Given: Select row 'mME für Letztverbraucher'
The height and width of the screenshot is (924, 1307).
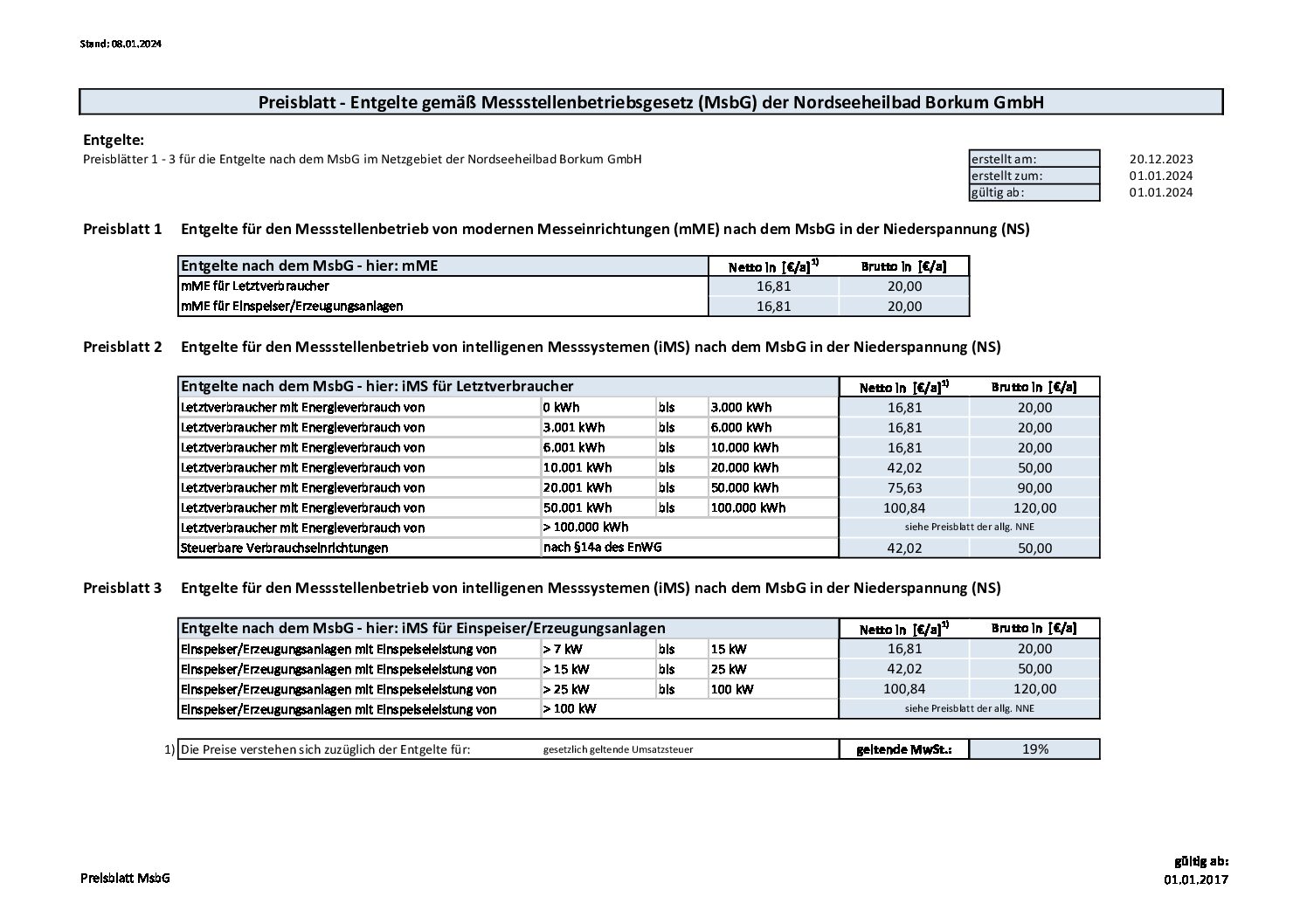Looking at the screenshot, I should [443, 286].
